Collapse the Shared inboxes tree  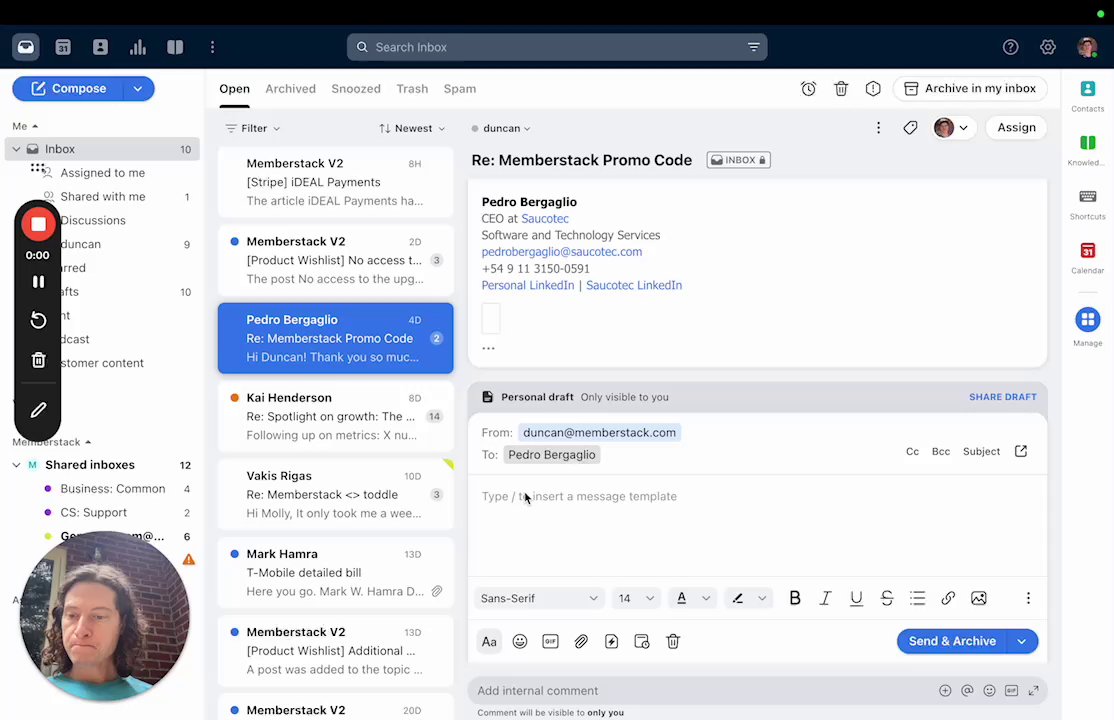[16, 465]
